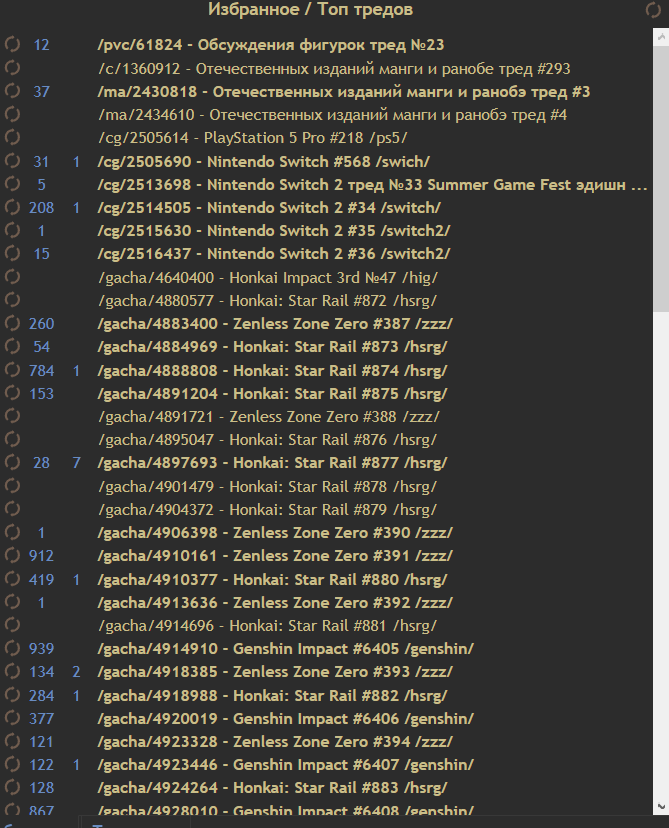Refresh the whole favorites list via header icon
Screen dimensions: 669x828
(654, 10)
